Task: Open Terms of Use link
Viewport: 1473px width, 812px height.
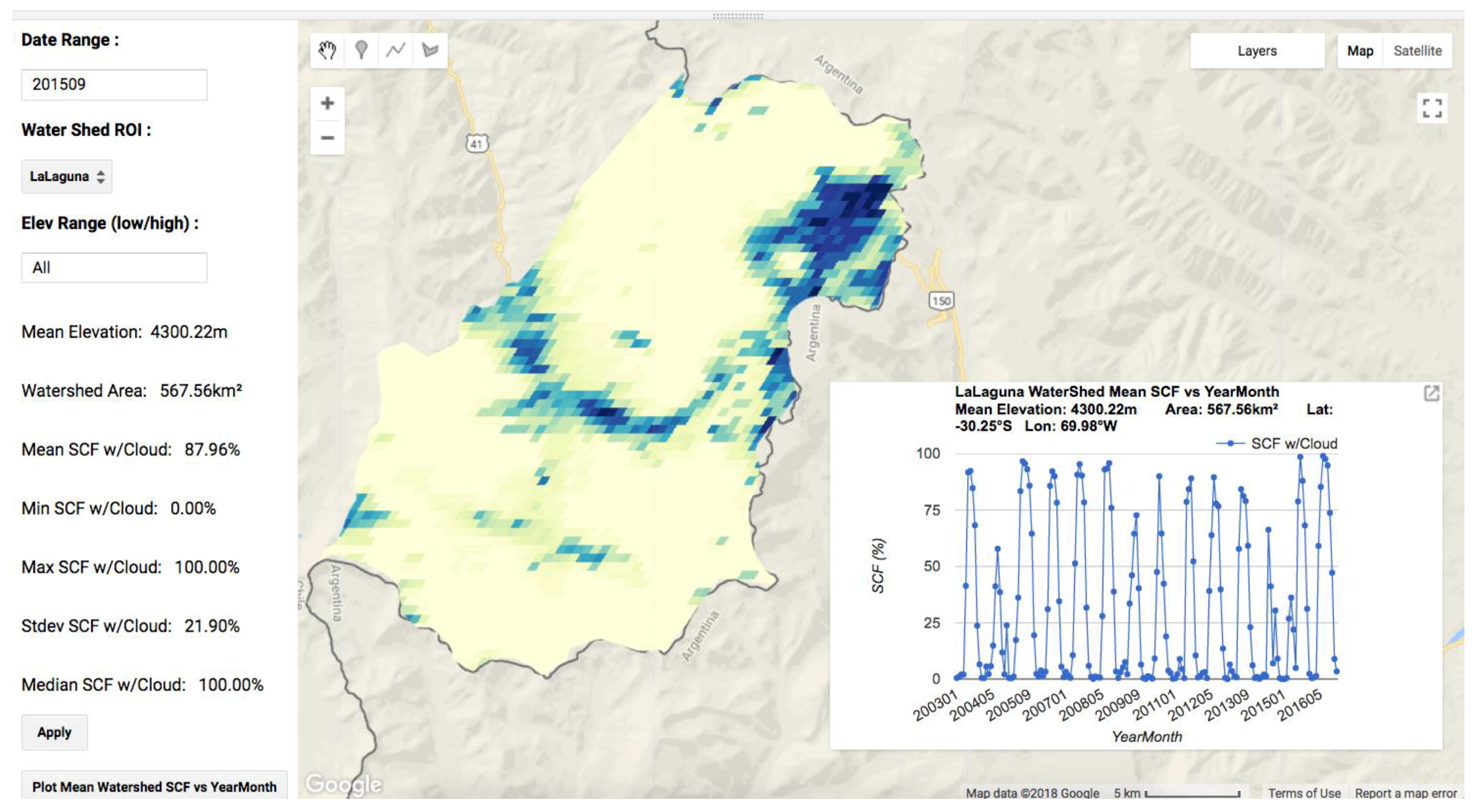Action: click(1304, 793)
